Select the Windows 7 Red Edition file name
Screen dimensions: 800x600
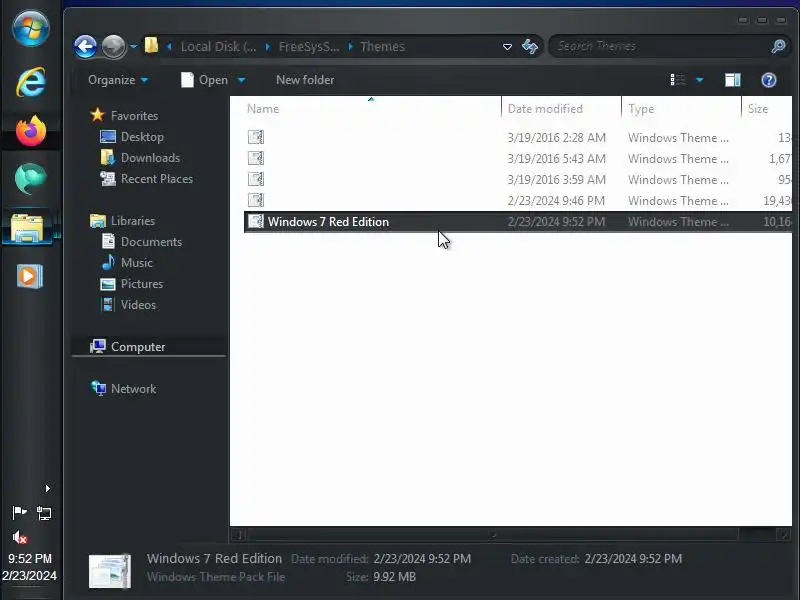328,222
